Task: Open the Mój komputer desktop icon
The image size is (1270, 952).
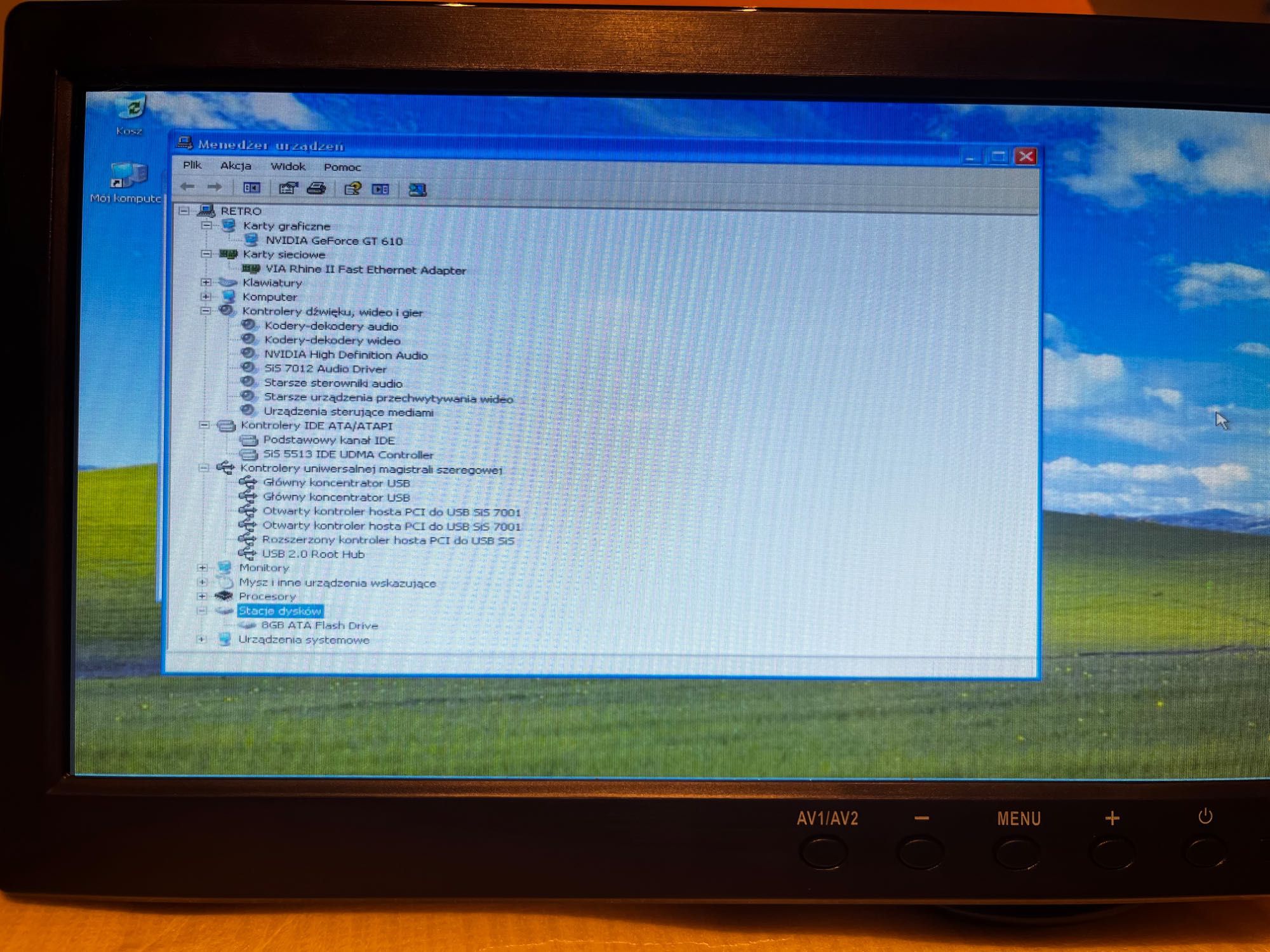Action: click(x=127, y=183)
